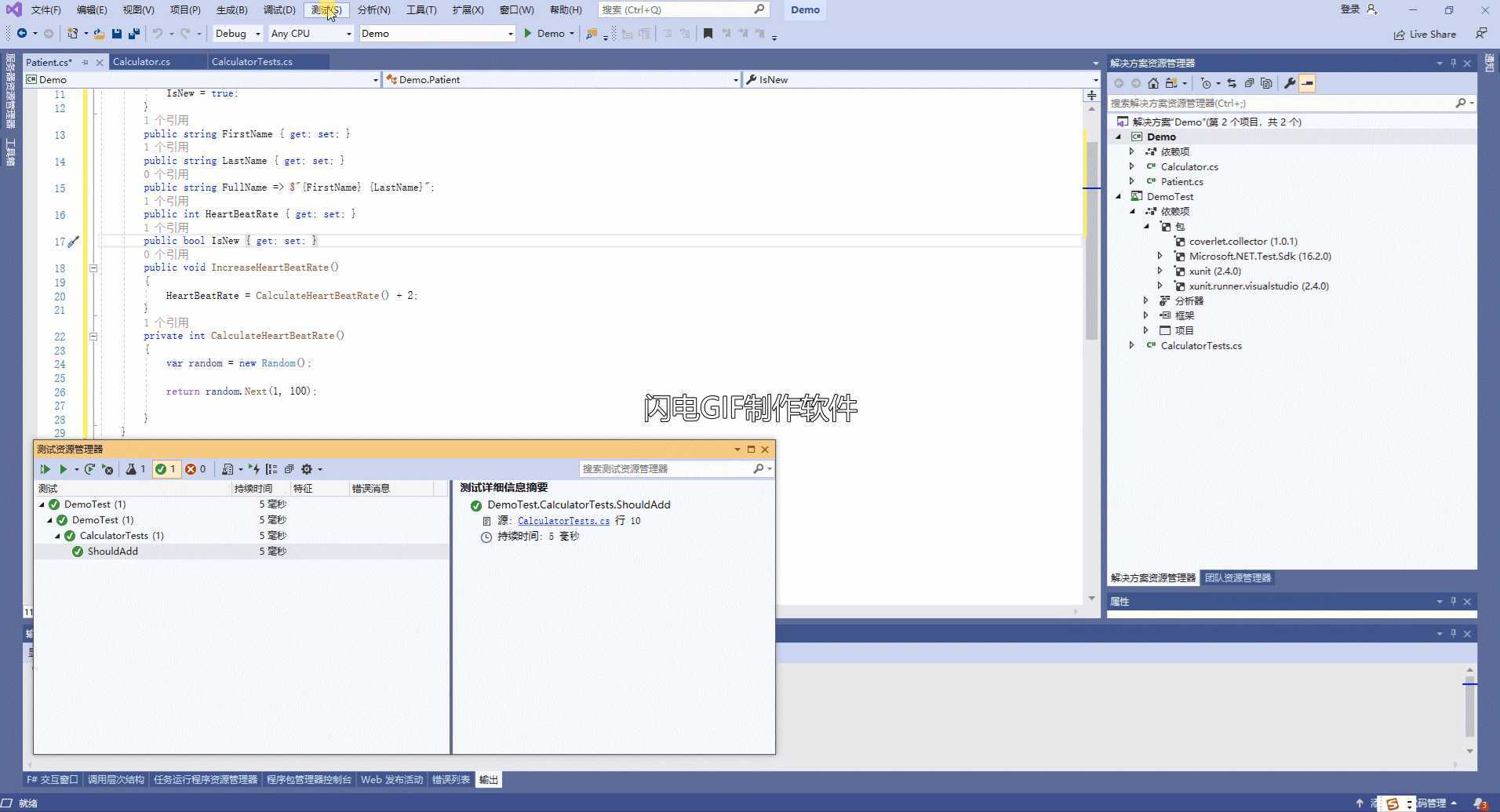Pin the Patient.cs tab
The image size is (1500, 812).
click(x=85, y=63)
